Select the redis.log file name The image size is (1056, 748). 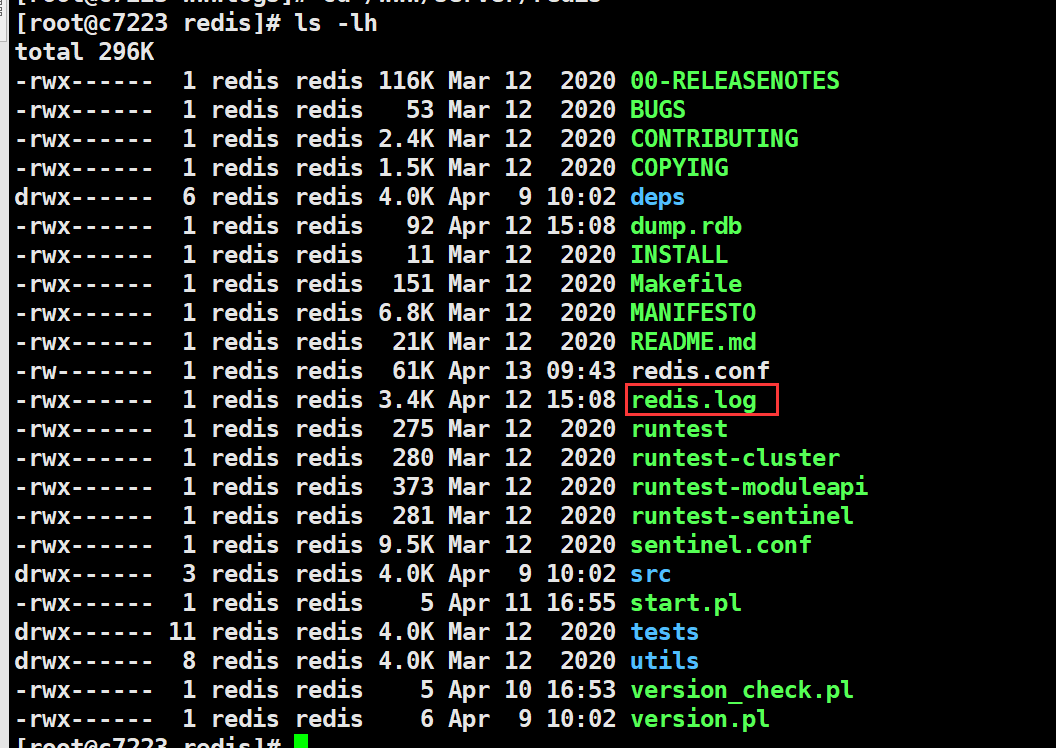694,400
